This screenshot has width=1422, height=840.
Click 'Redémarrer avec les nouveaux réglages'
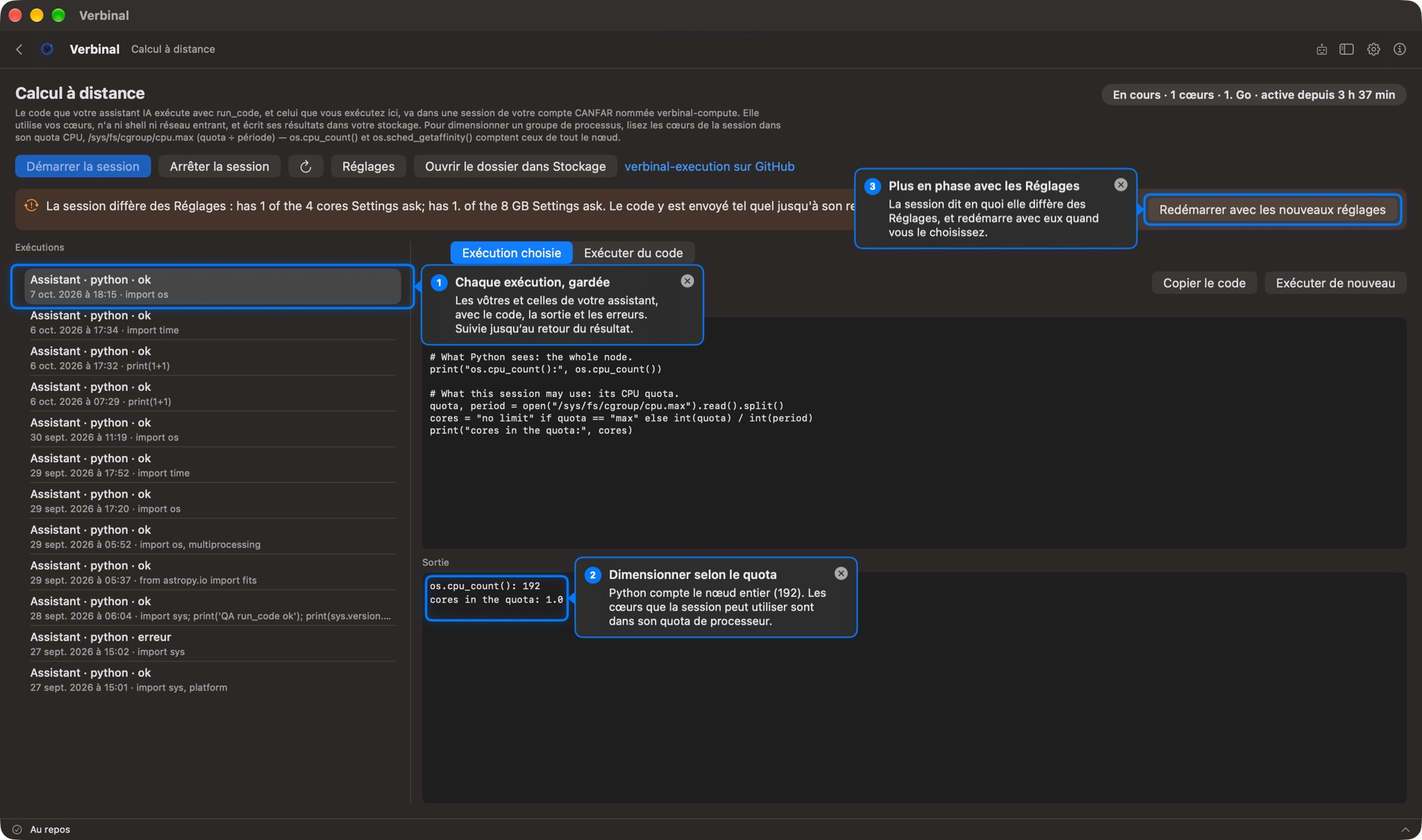pos(1272,210)
